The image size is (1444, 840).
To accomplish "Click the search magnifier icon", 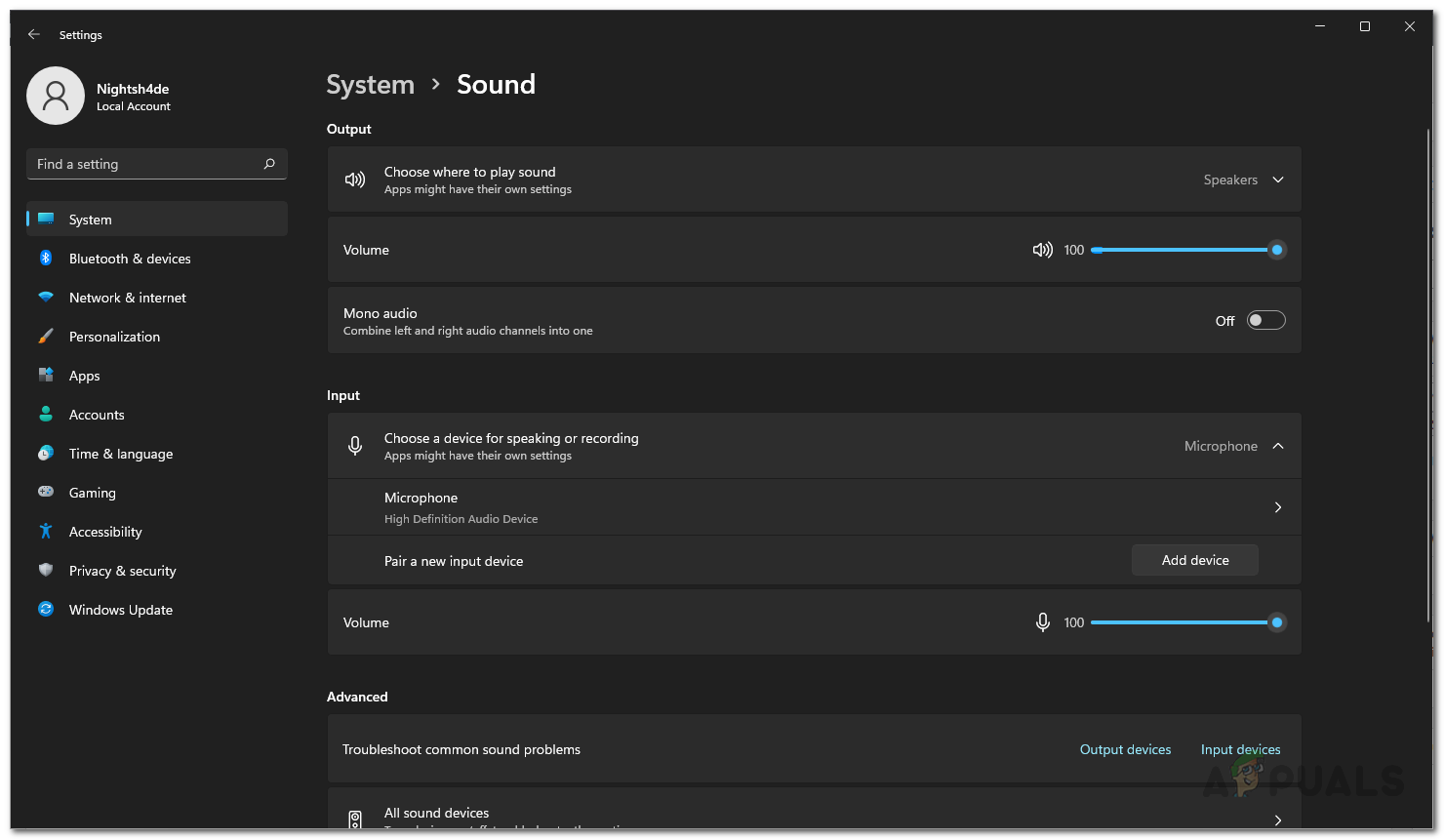I will pyautogui.click(x=269, y=164).
